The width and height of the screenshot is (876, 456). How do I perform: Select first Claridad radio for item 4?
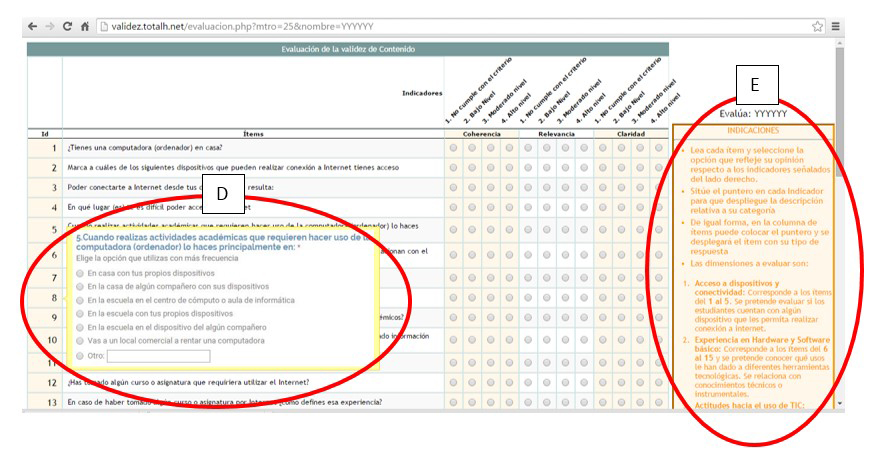coord(603,207)
